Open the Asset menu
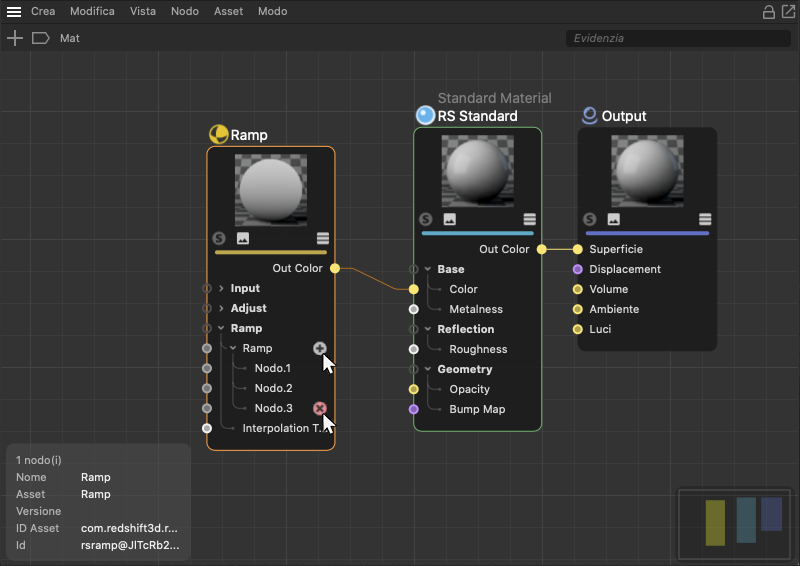Viewport: 800px width, 566px height. click(x=228, y=11)
